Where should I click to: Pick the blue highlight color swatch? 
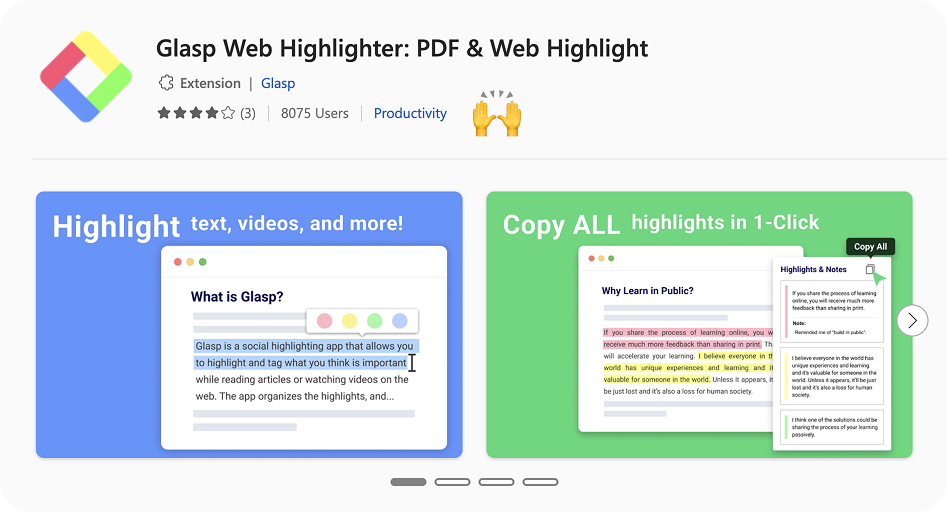pos(400,321)
